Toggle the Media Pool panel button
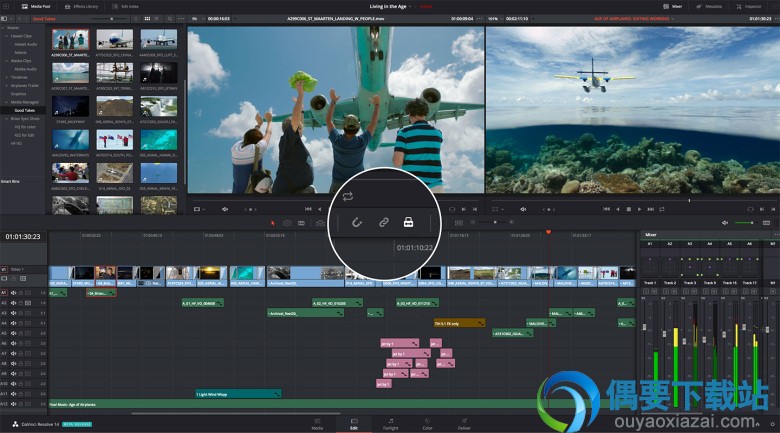The image size is (780, 433). point(36,6)
